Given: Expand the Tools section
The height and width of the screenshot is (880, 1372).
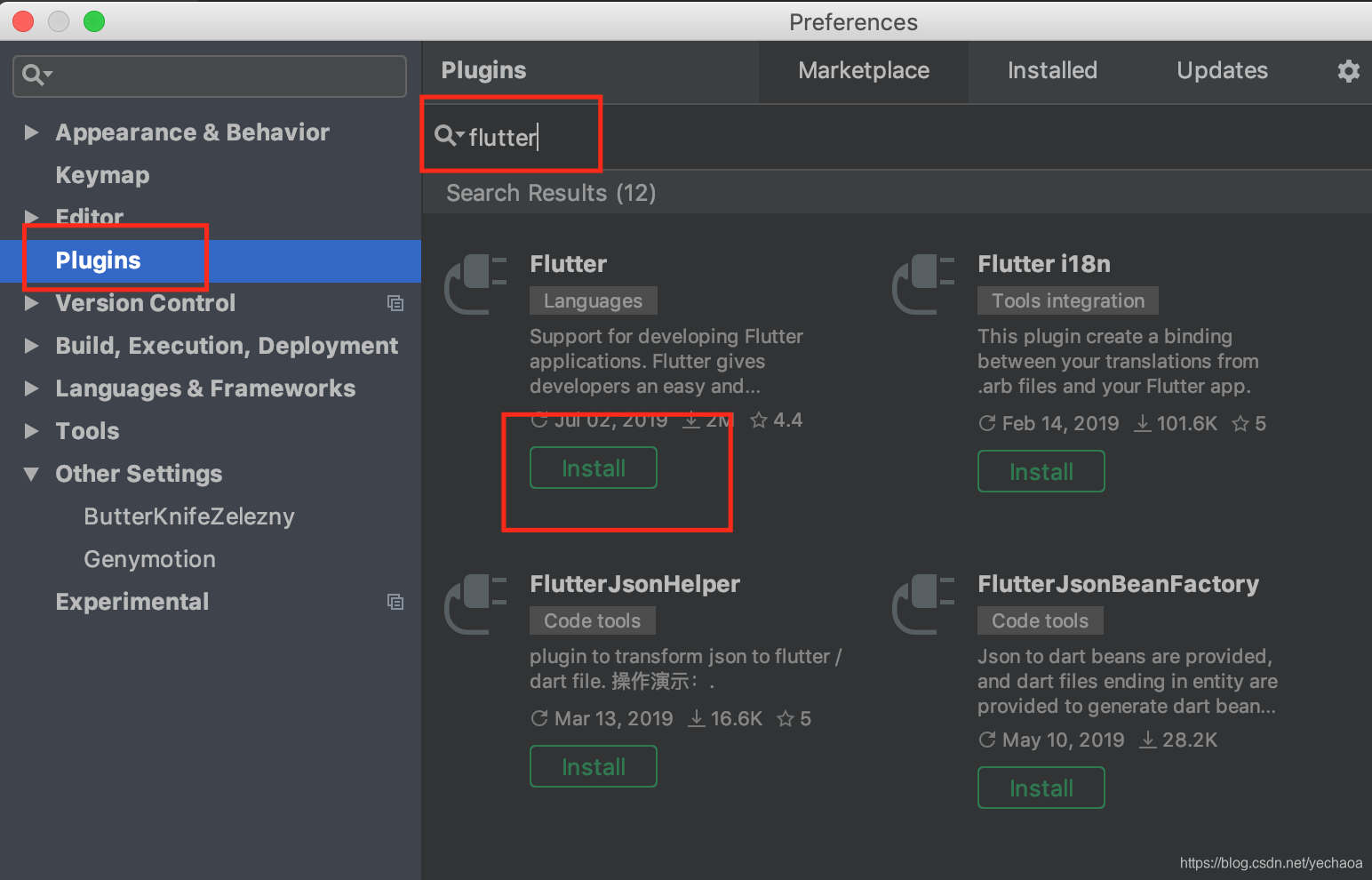Looking at the screenshot, I should pos(32,431).
